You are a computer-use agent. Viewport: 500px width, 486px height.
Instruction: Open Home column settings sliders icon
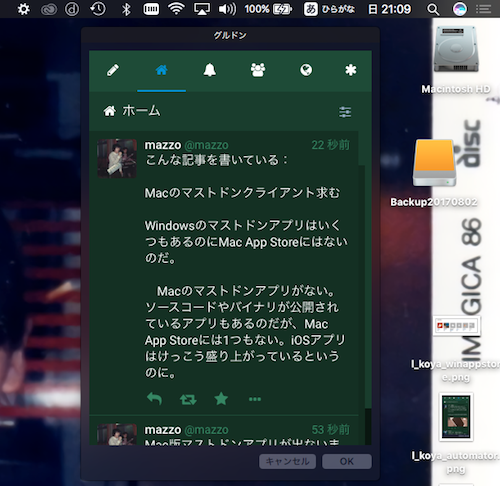[x=345, y=112]
